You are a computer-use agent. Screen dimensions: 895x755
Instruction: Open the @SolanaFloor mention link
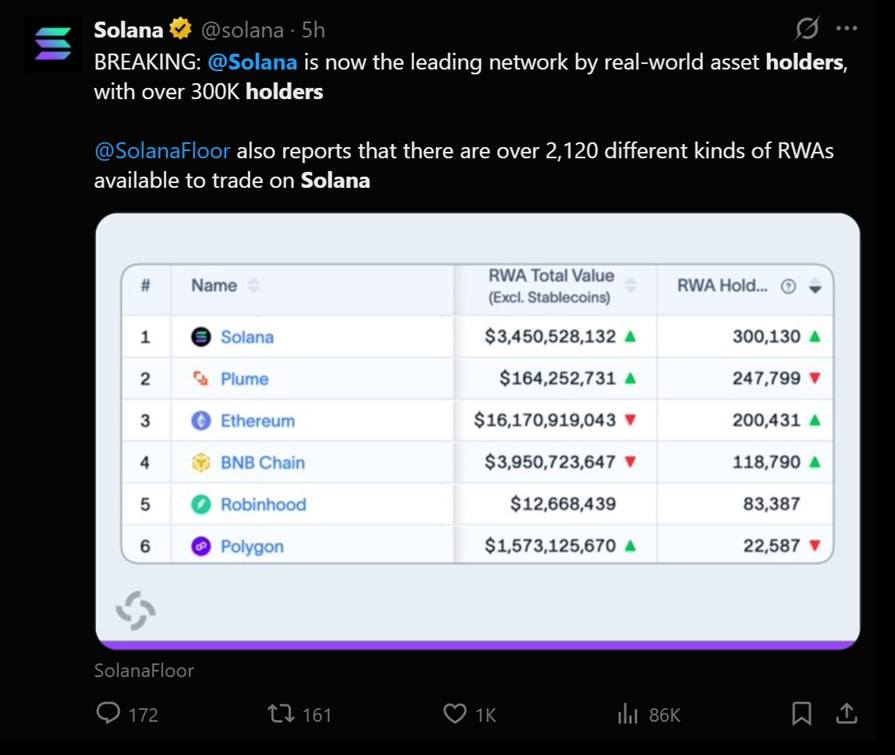(x=162, y=151)
